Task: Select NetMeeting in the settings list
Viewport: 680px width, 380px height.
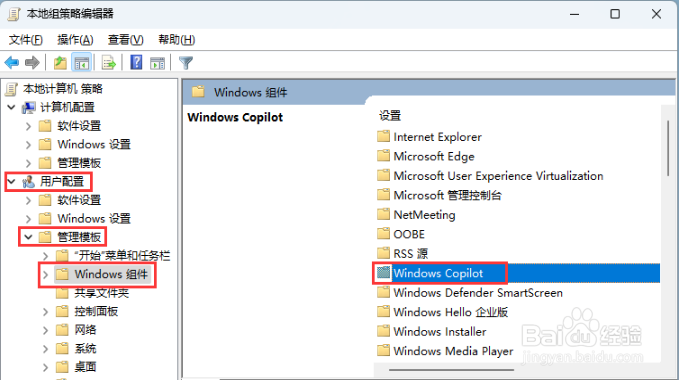Action: pyautogui.click(x=424, y=214)
